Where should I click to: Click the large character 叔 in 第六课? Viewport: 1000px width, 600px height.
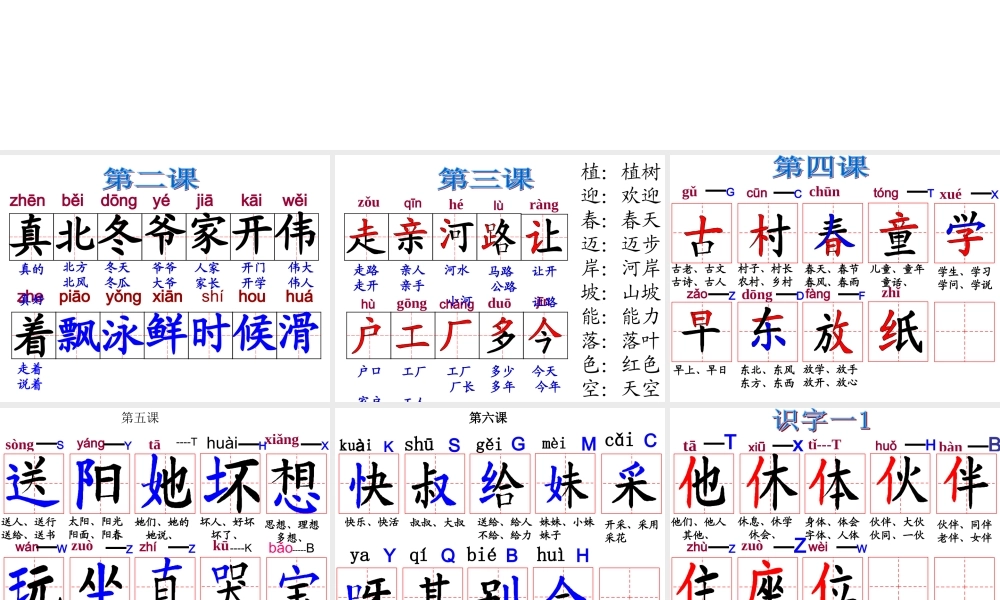pos(435,485)
